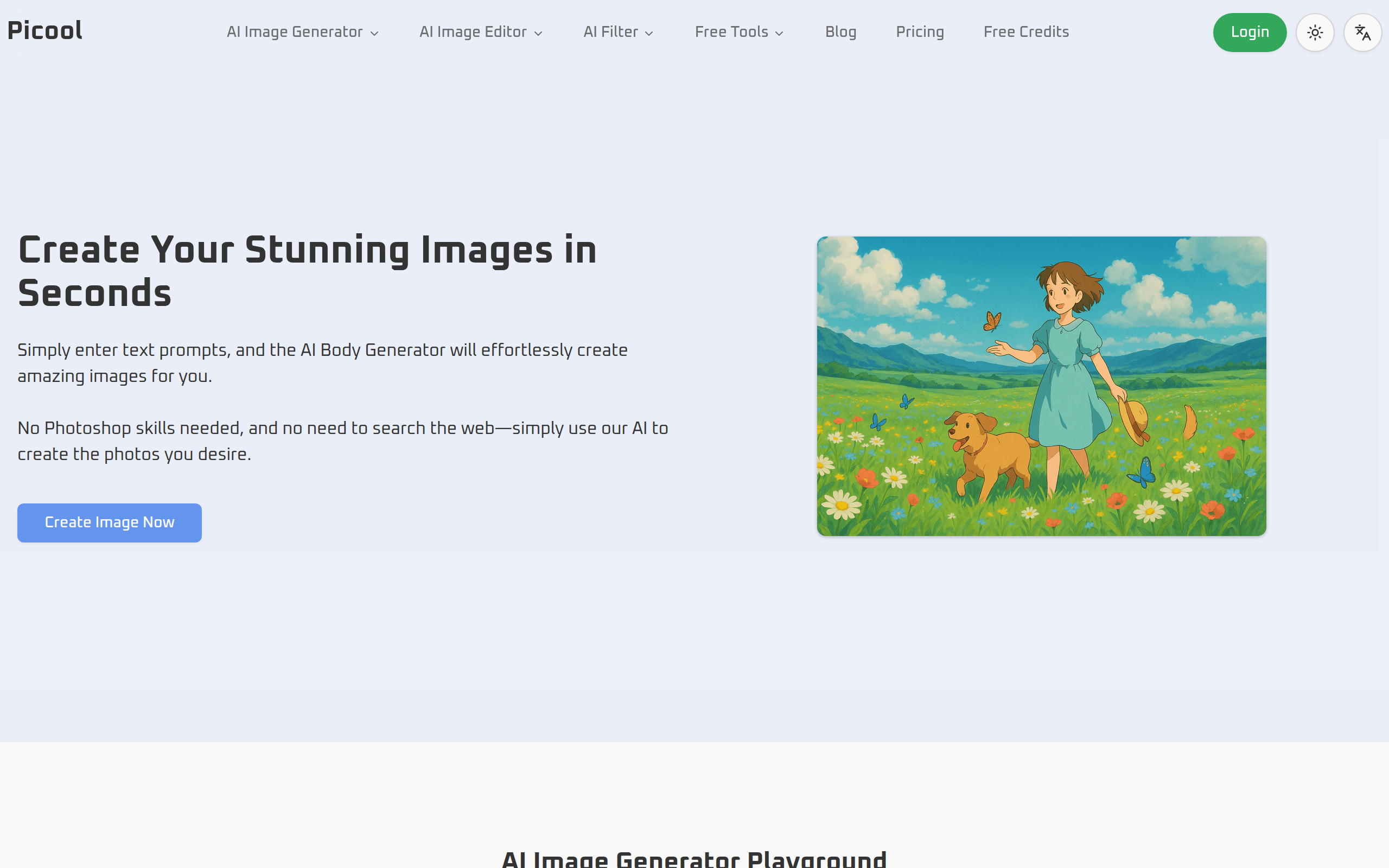The height and width of the screenshot is (868, 1389).
Task: Expand the chevron after AI Filter
Action: 649,34
